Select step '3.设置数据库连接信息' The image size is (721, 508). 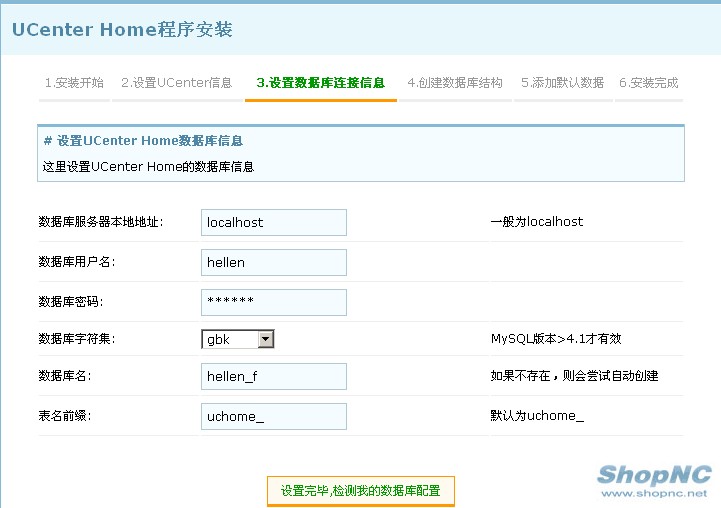(x=320, y=83)
